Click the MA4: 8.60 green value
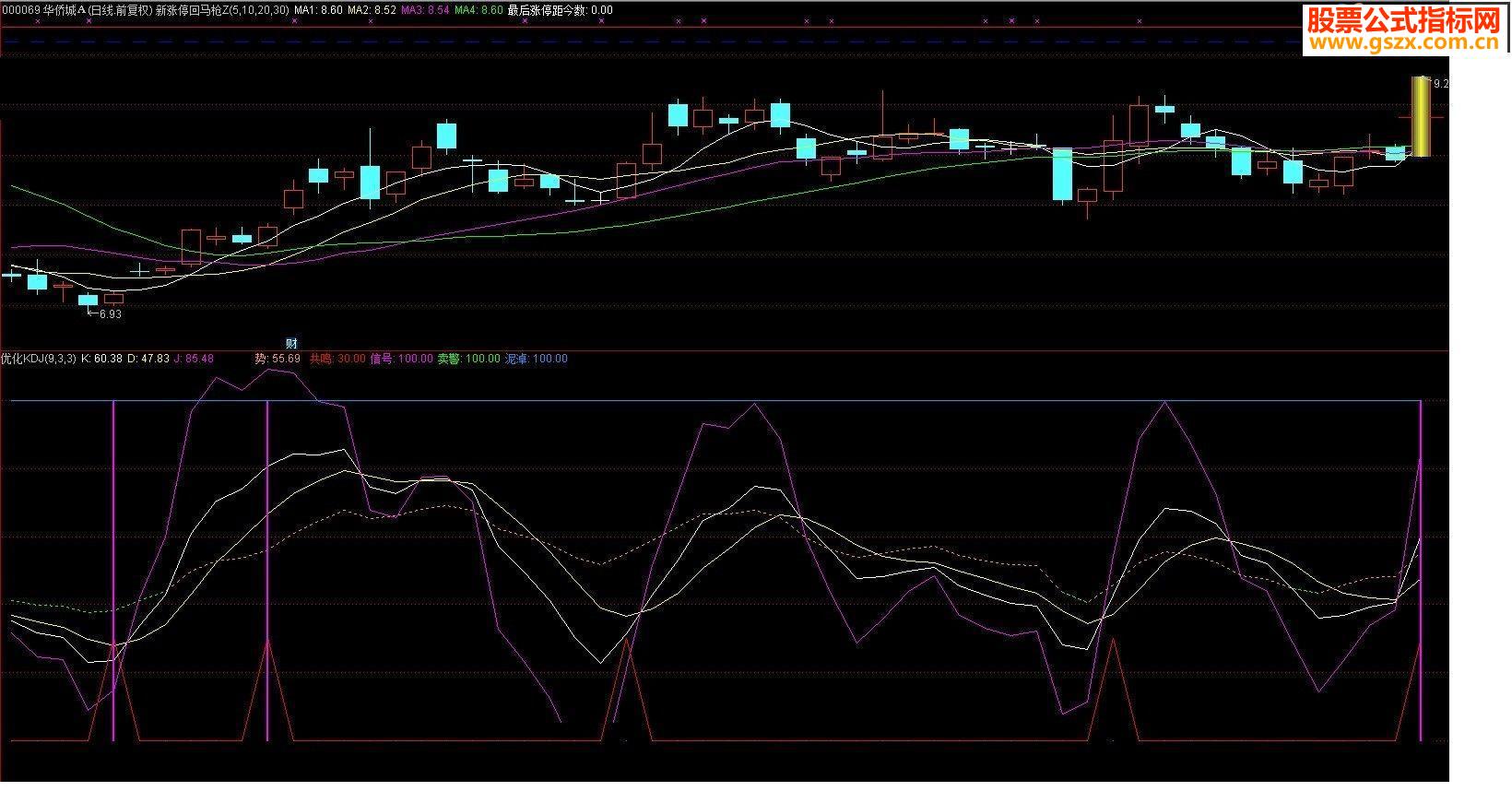Viewport: 1512px width, 803px height. click(478, 10)
